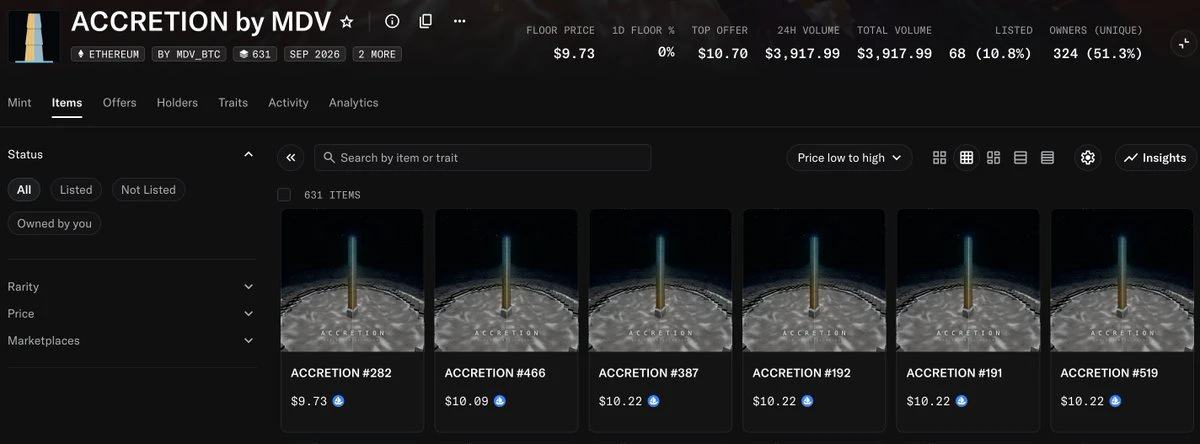Click marketplace icon on ACCRETION #191 price
1200x444 pixels.
962,401
